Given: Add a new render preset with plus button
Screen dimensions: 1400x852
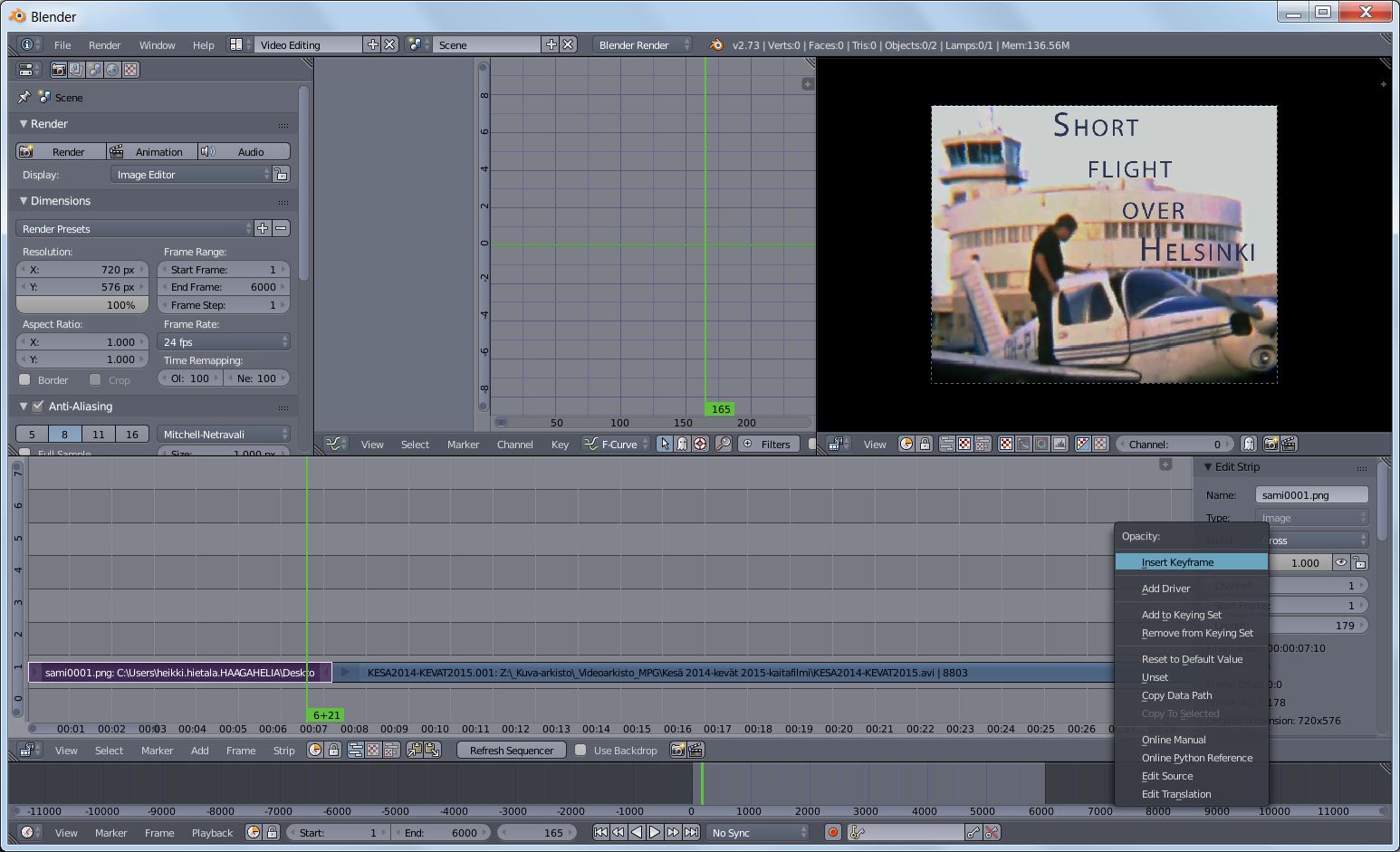Looking at the screenshot, I should pos(263,228).
